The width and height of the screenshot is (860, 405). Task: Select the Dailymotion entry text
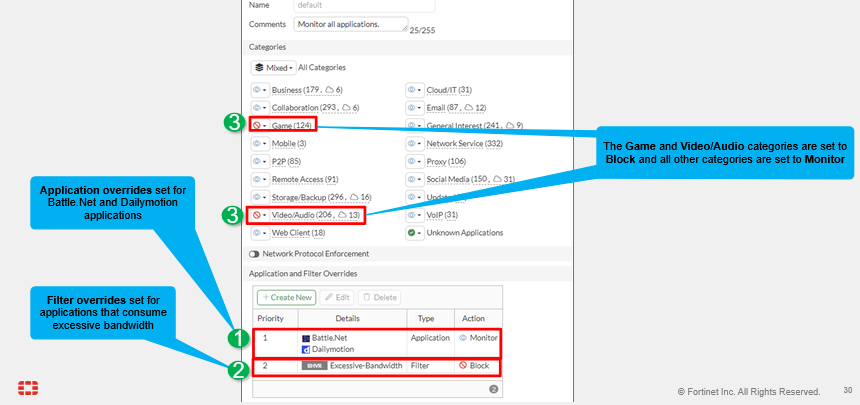tap(333, 349)
